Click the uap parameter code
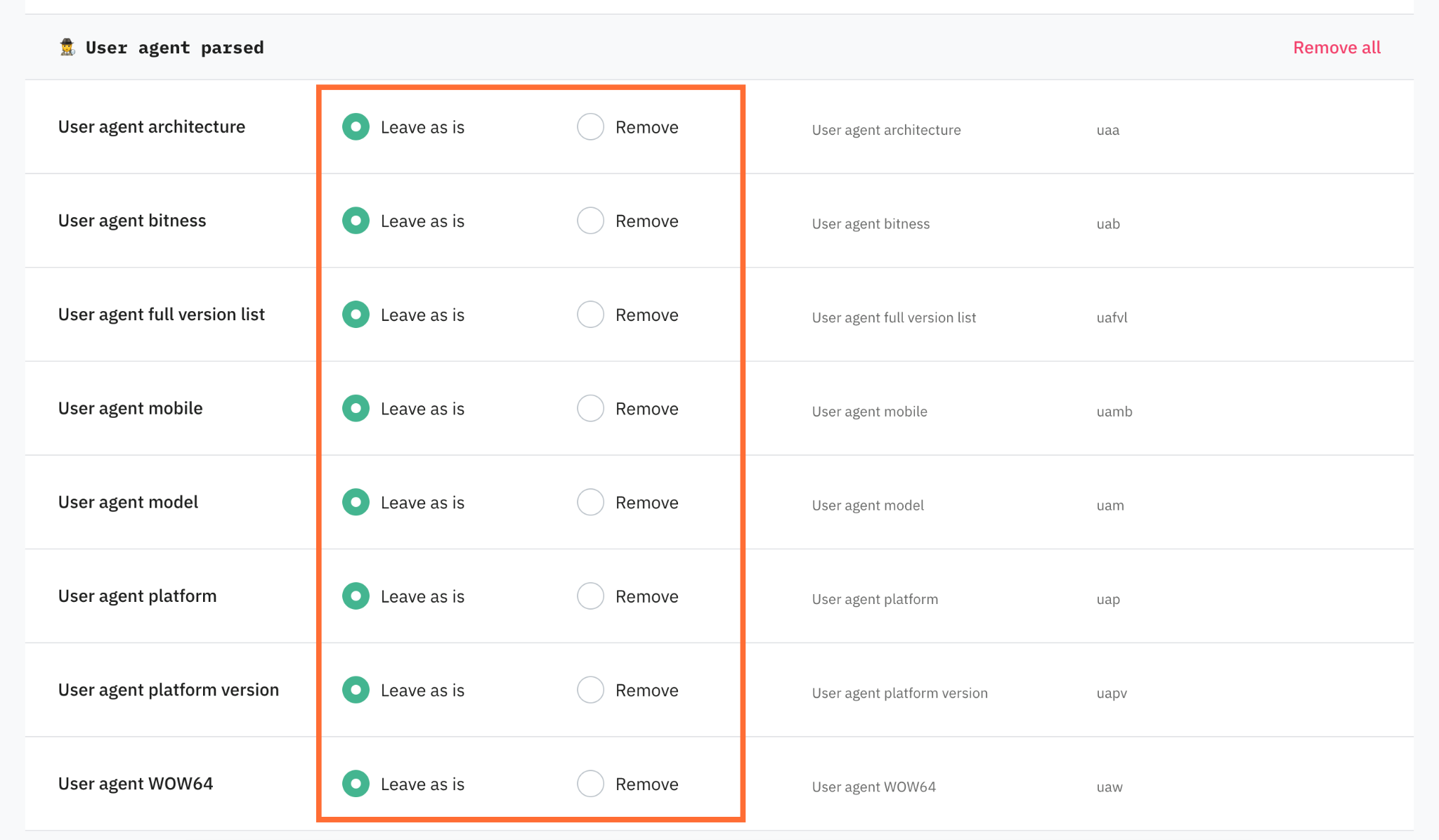 pos(1108,600)
